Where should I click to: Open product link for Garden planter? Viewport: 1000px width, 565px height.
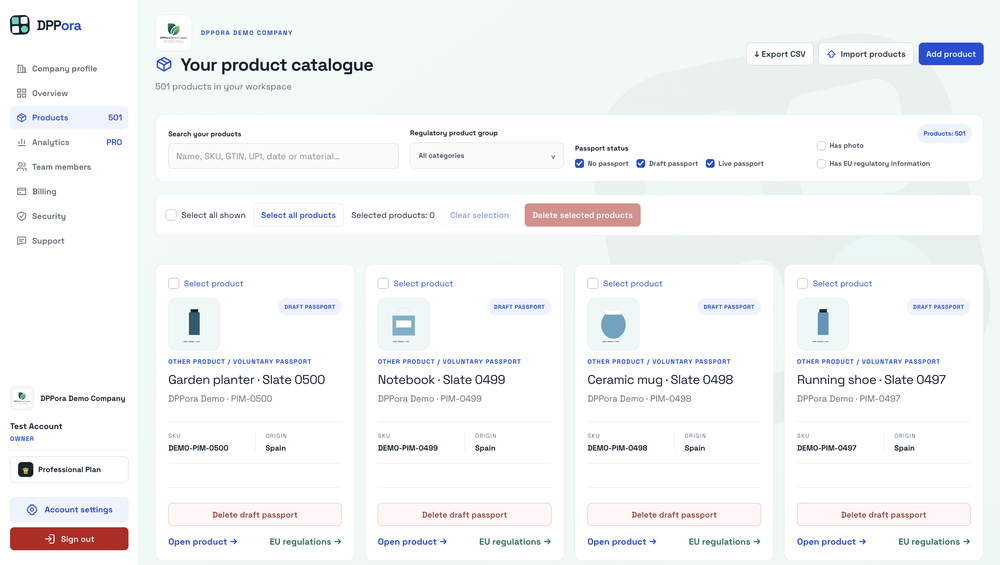(x=203, y=542)
